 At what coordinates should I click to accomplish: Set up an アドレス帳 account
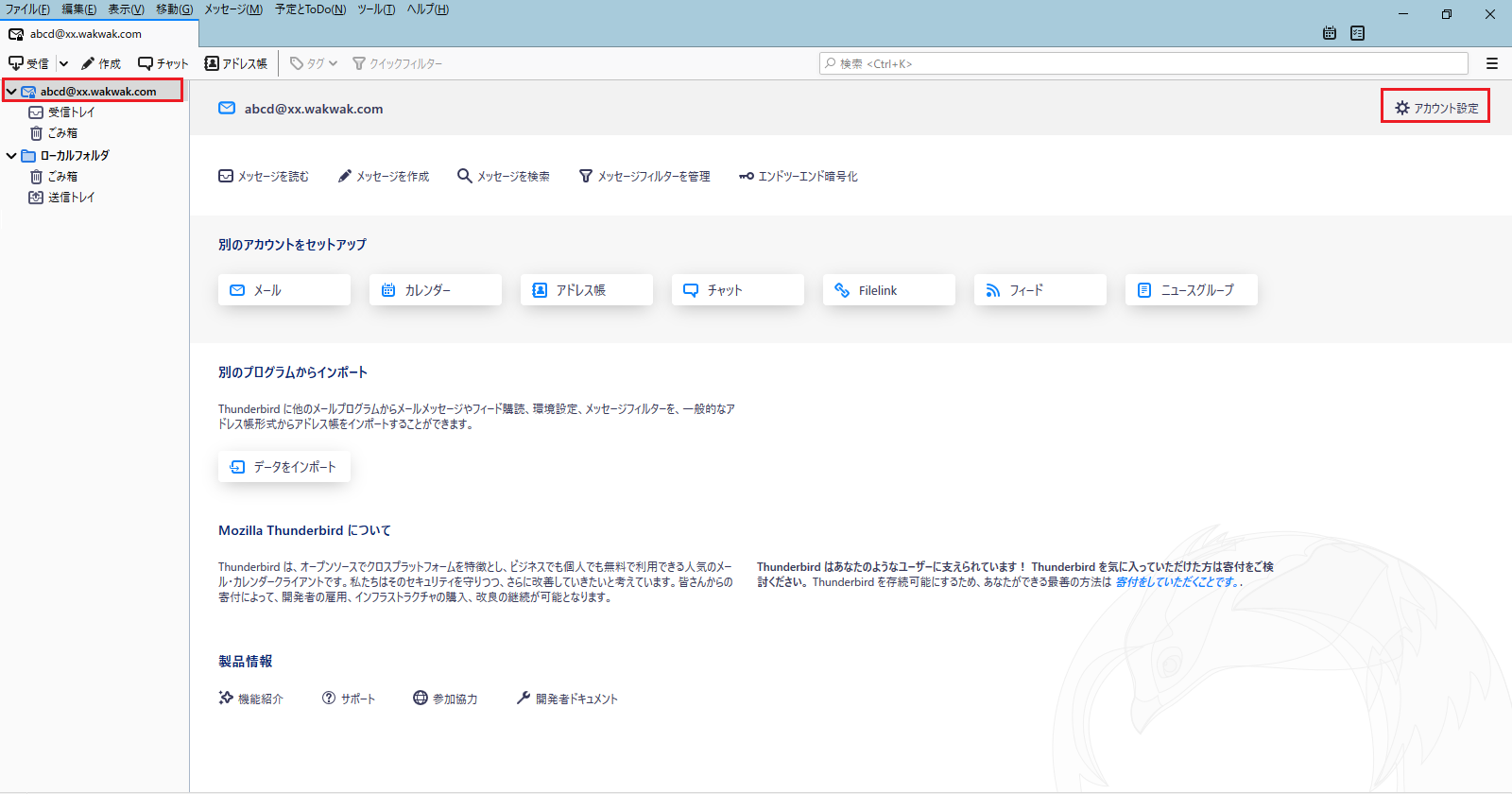tap(587, 290)
